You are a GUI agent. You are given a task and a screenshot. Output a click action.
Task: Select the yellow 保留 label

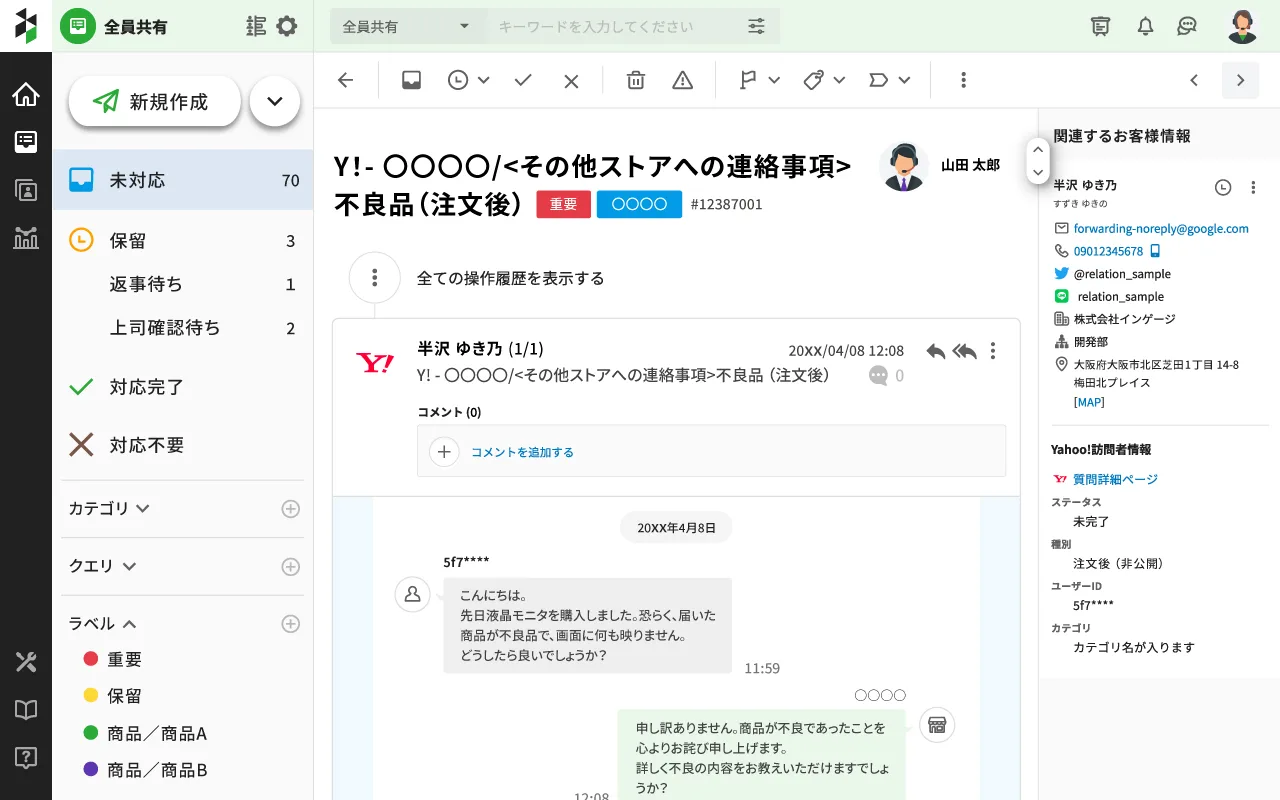[x=113, y=696]
